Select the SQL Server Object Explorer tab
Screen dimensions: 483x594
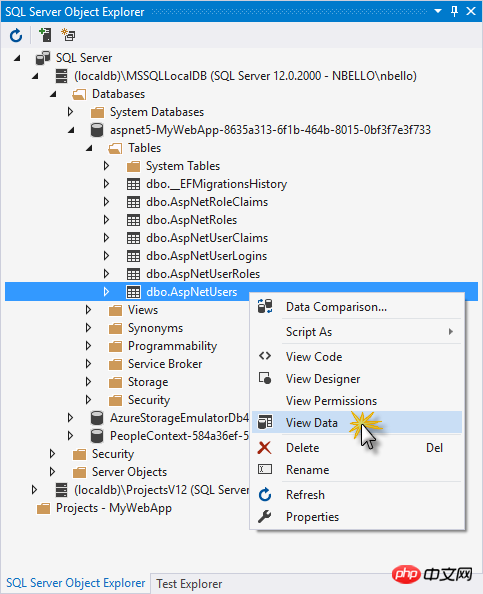[x=75, y=583]
